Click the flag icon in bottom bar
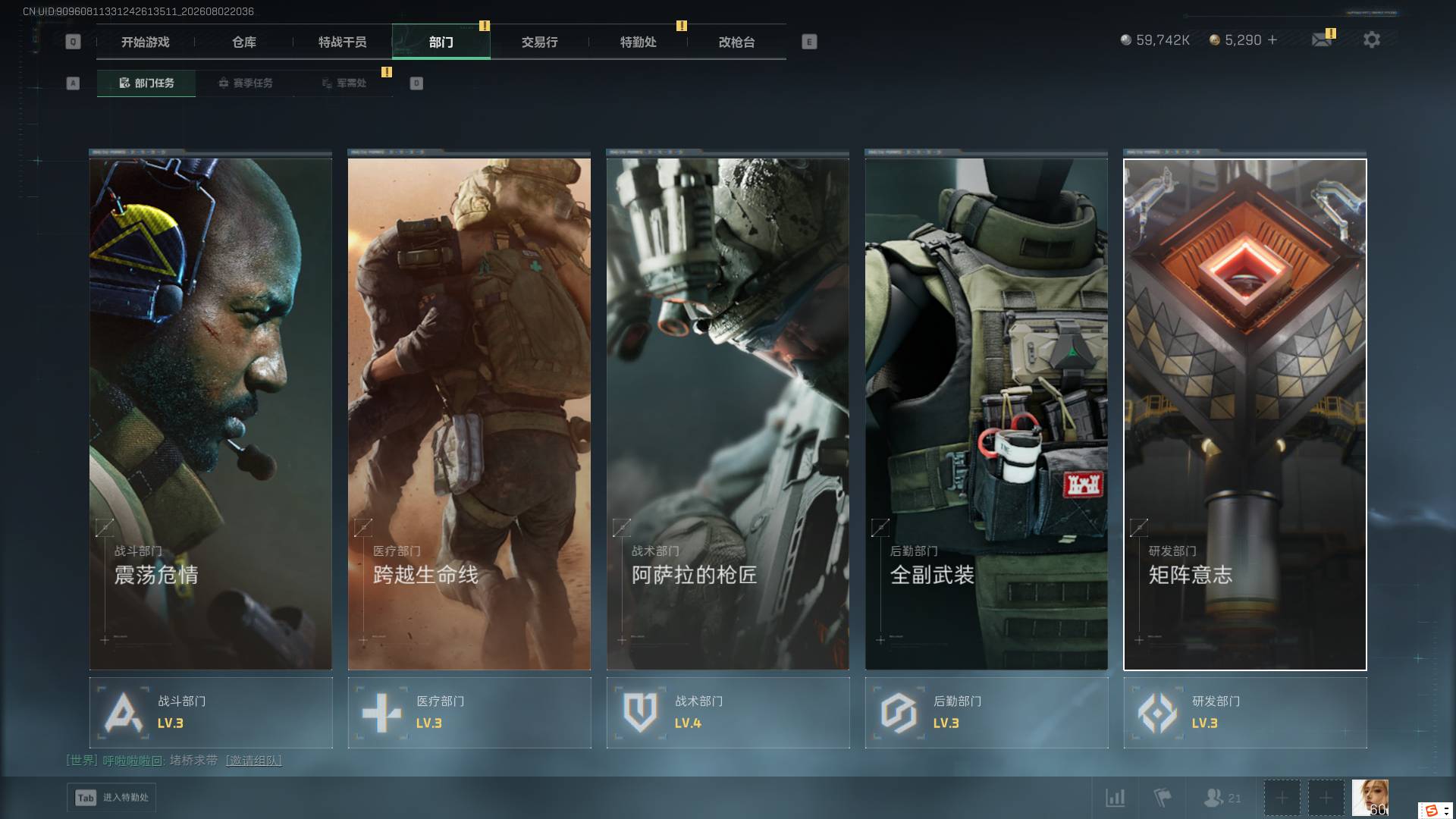The height and width of the screenshot is (819, 1456). [x=1162, y=798]
